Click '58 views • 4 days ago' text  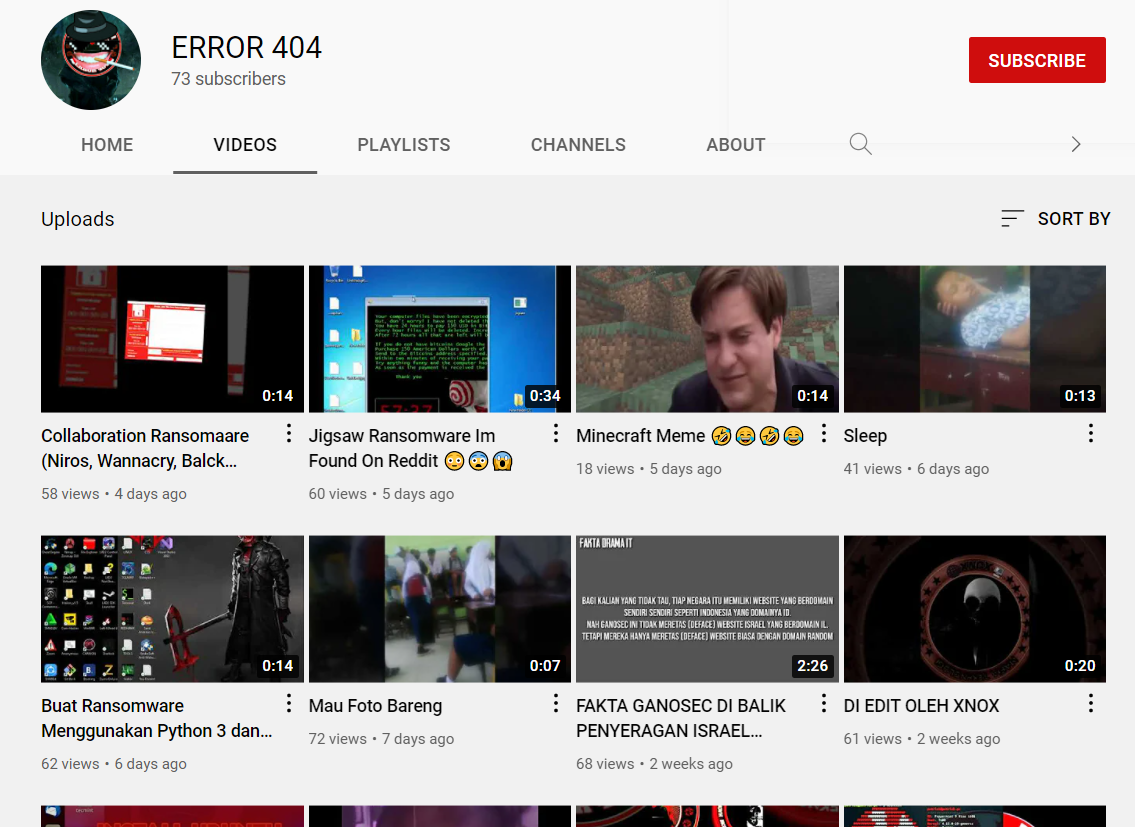114,494
